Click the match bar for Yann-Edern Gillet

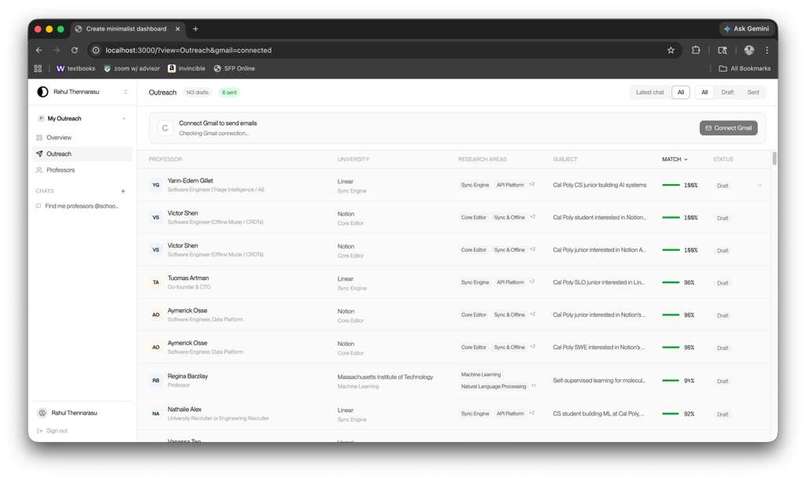point(671,185)
